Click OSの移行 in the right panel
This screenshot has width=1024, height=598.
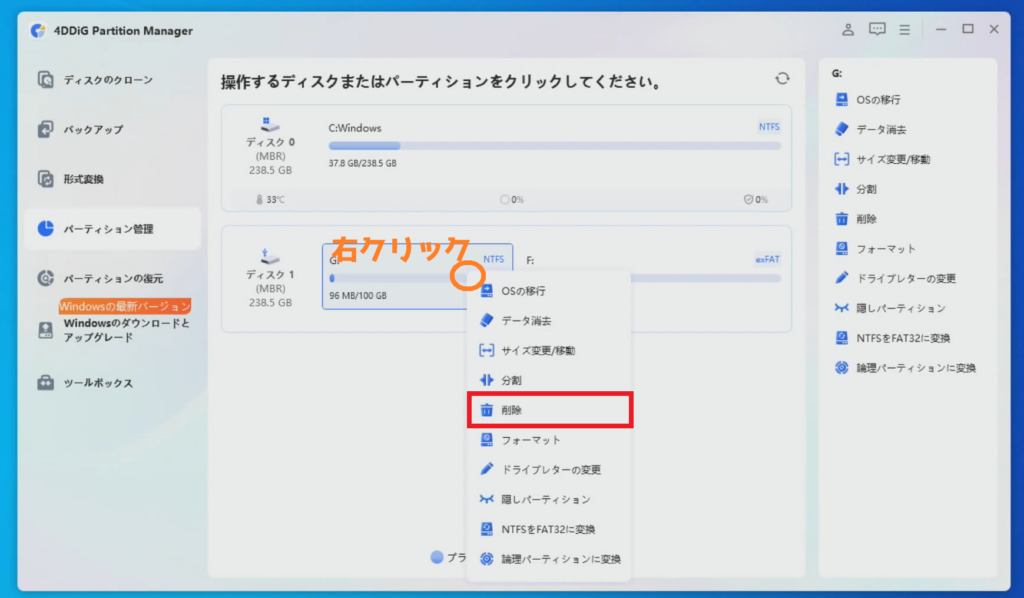878,100
